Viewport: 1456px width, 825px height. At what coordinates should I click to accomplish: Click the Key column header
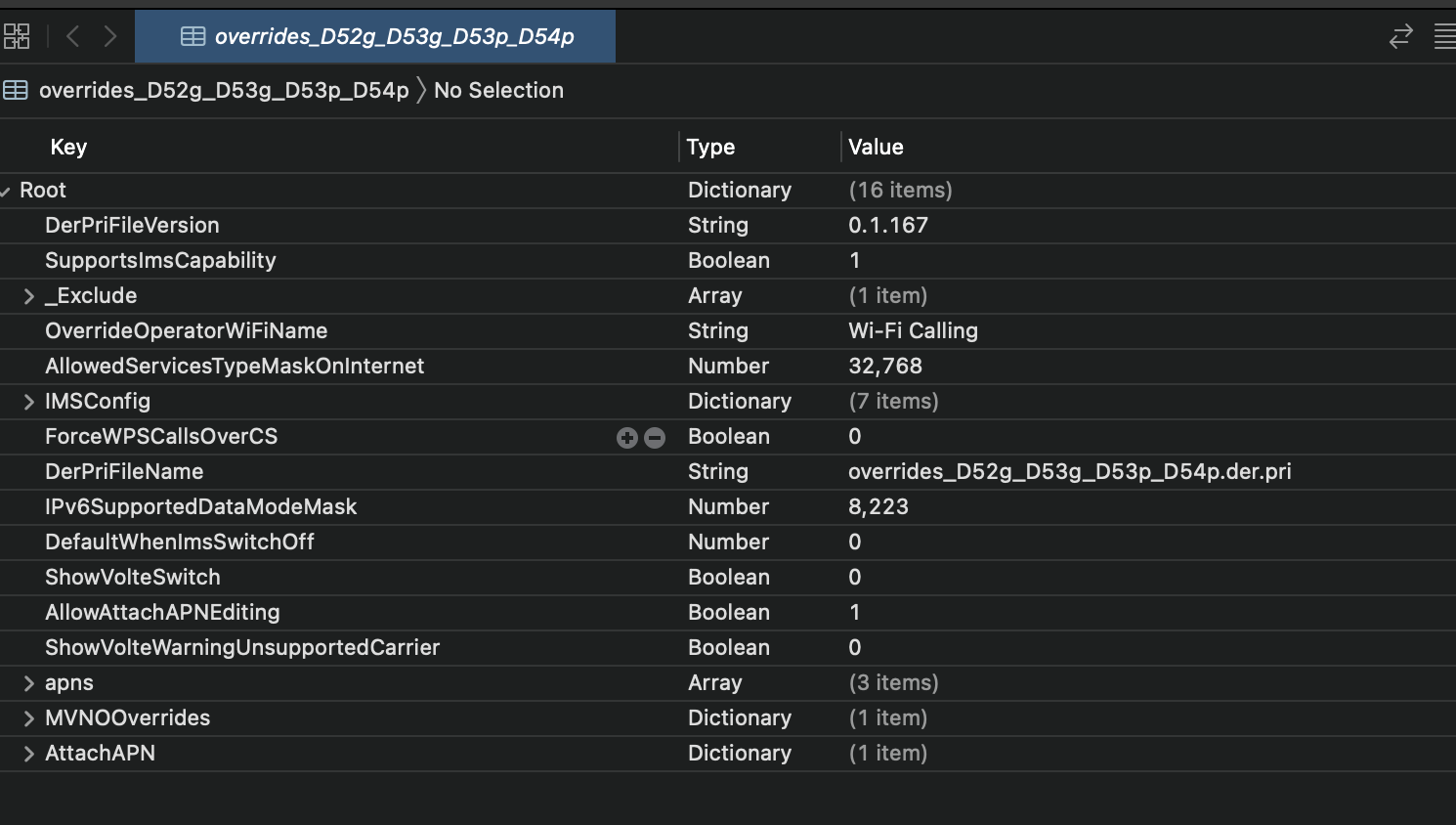tap(68, 147)
